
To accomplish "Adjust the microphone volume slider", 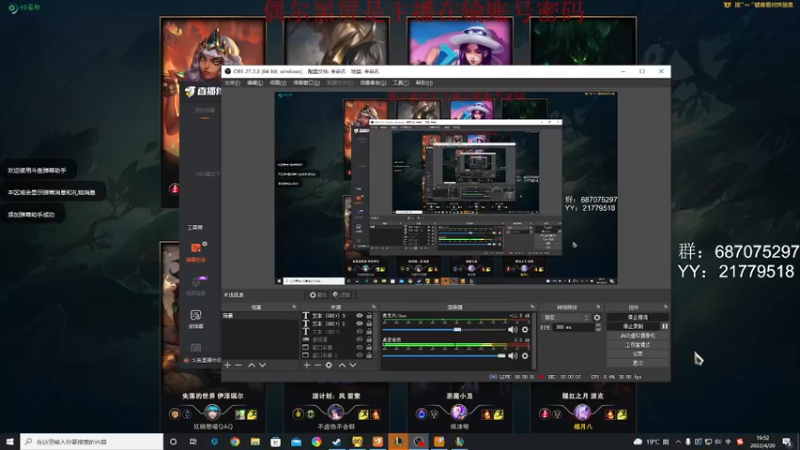I will (x=444, y=330).
